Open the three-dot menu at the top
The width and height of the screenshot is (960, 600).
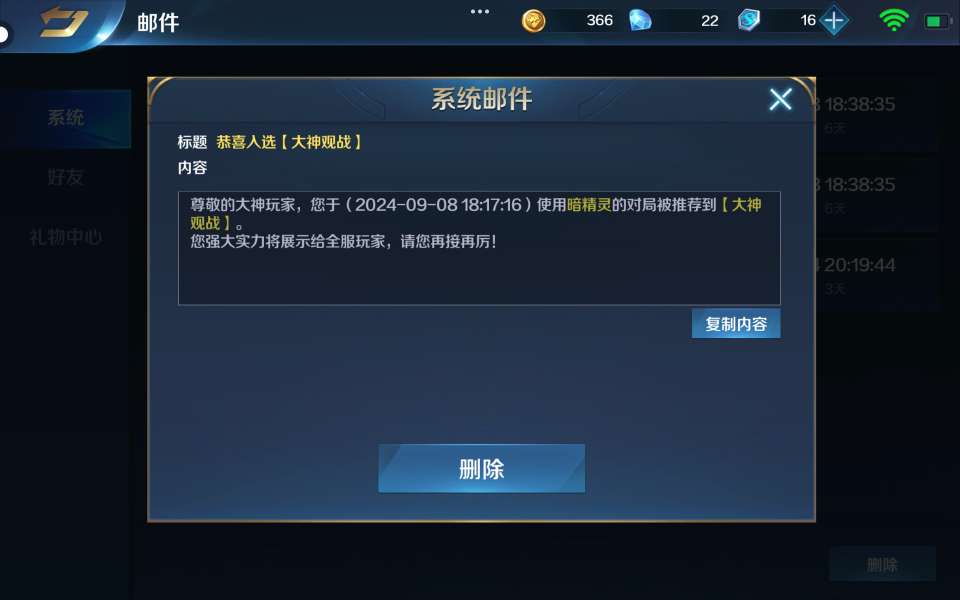coord(479,11)
